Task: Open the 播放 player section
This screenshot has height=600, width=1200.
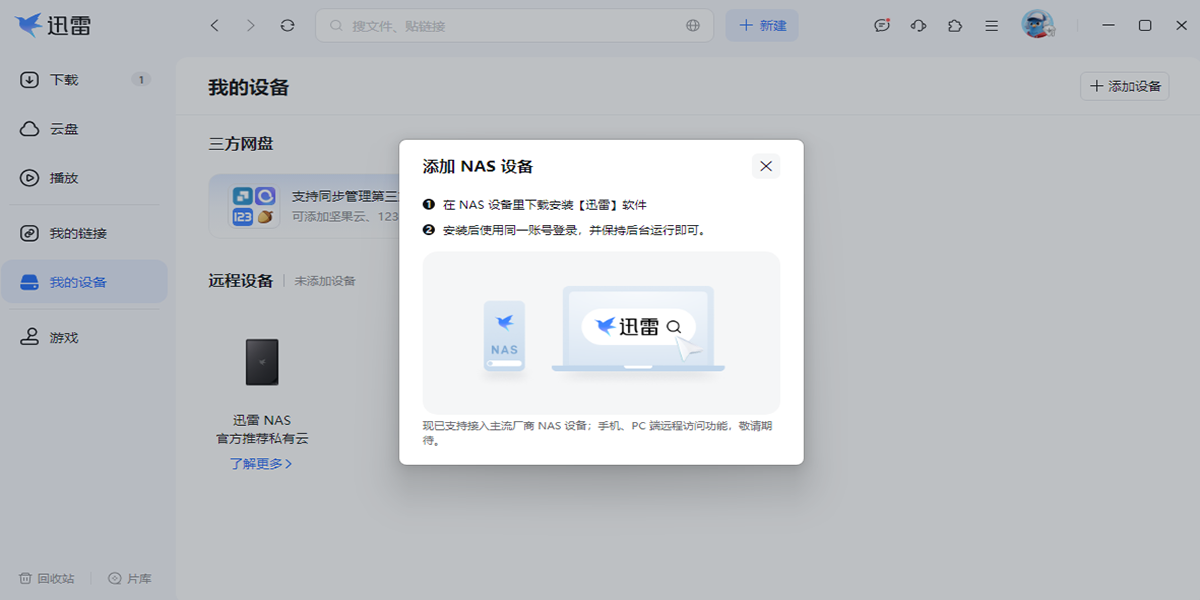Action: pos(84,178)
